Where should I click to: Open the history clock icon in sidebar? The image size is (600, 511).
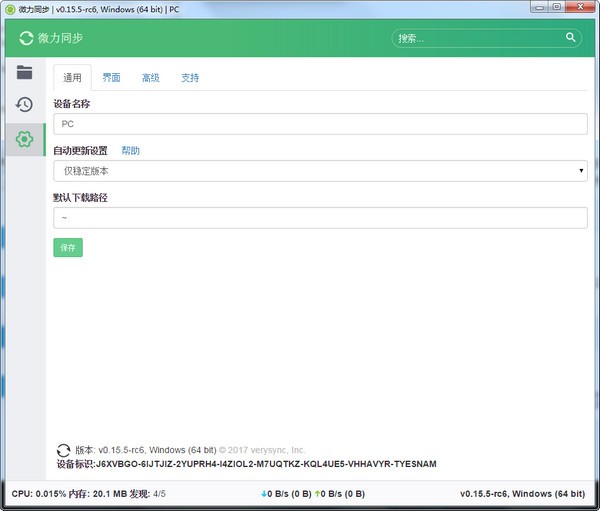[24, 105]
